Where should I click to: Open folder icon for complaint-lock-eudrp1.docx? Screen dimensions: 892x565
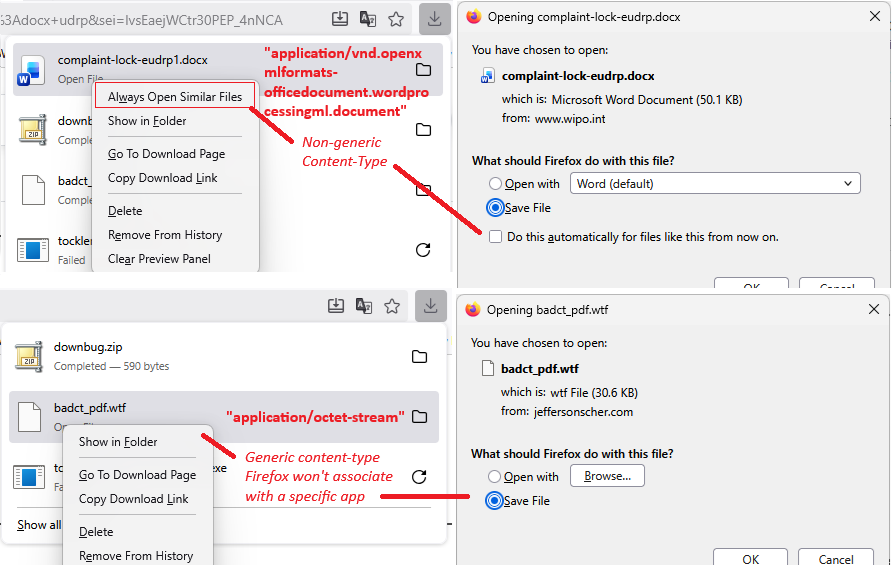(x=423, y=70)
